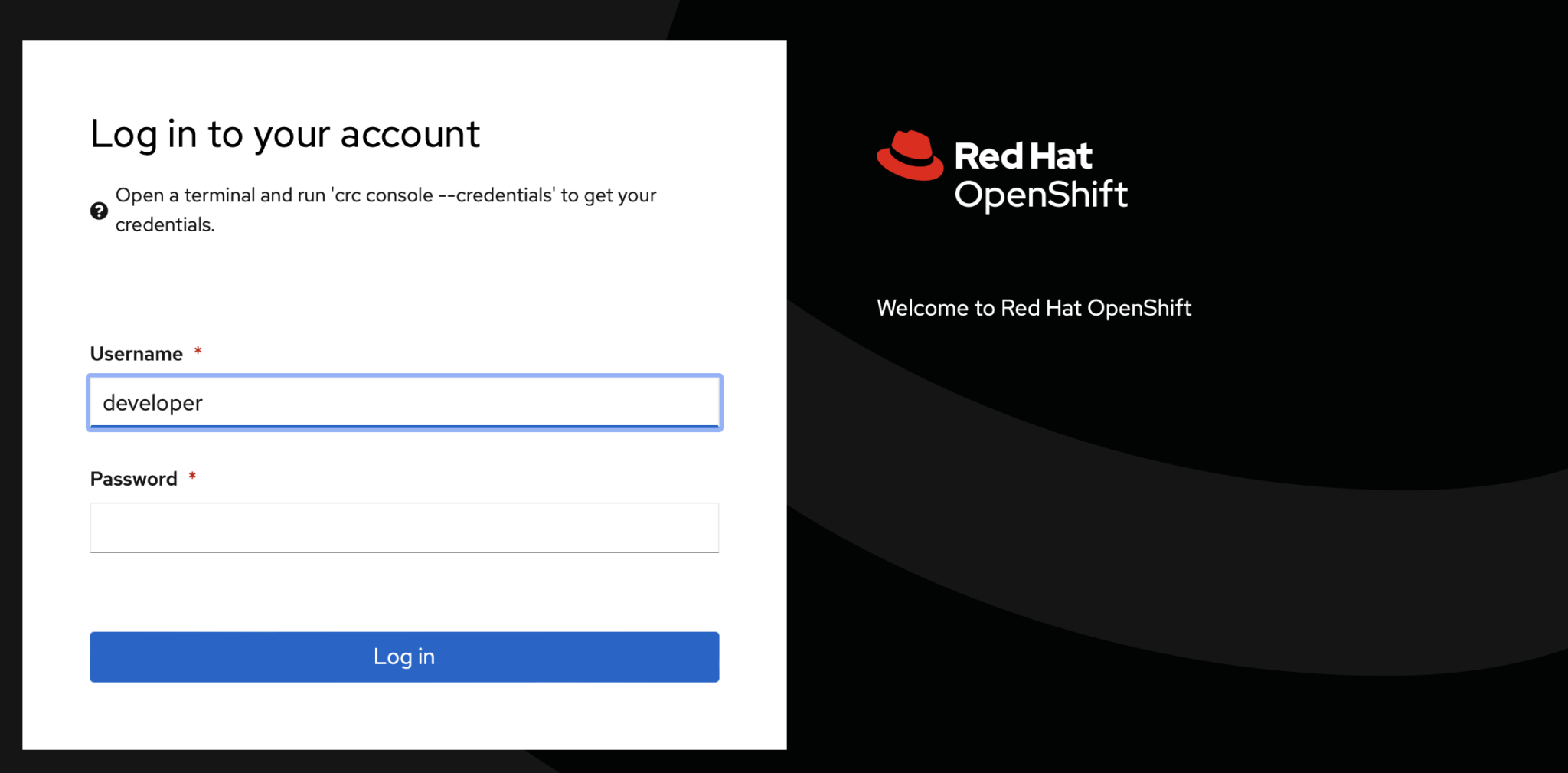Focus the empty Password input field
1568x773 pixels.
coord(404,527)
